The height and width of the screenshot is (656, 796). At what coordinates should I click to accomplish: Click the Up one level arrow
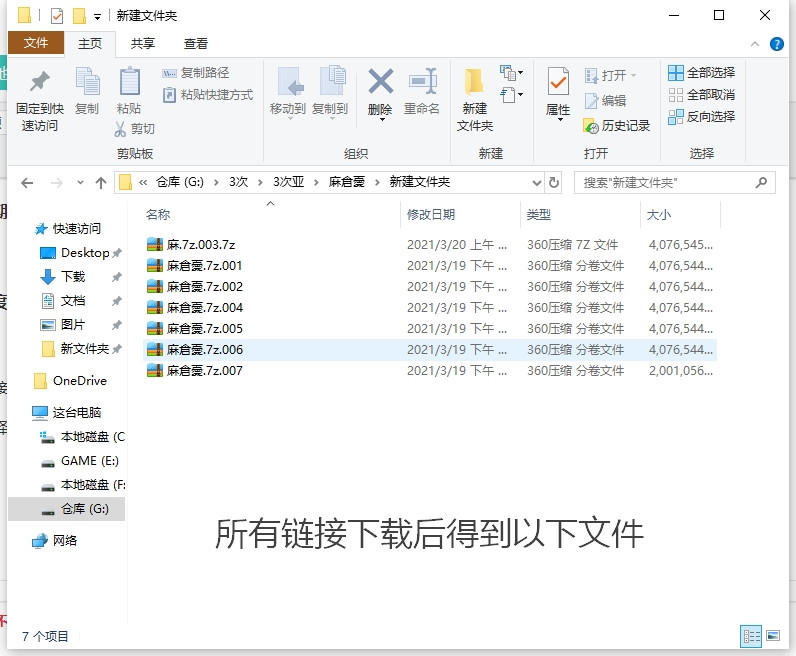pyautogui.click(x=101, y=183)
